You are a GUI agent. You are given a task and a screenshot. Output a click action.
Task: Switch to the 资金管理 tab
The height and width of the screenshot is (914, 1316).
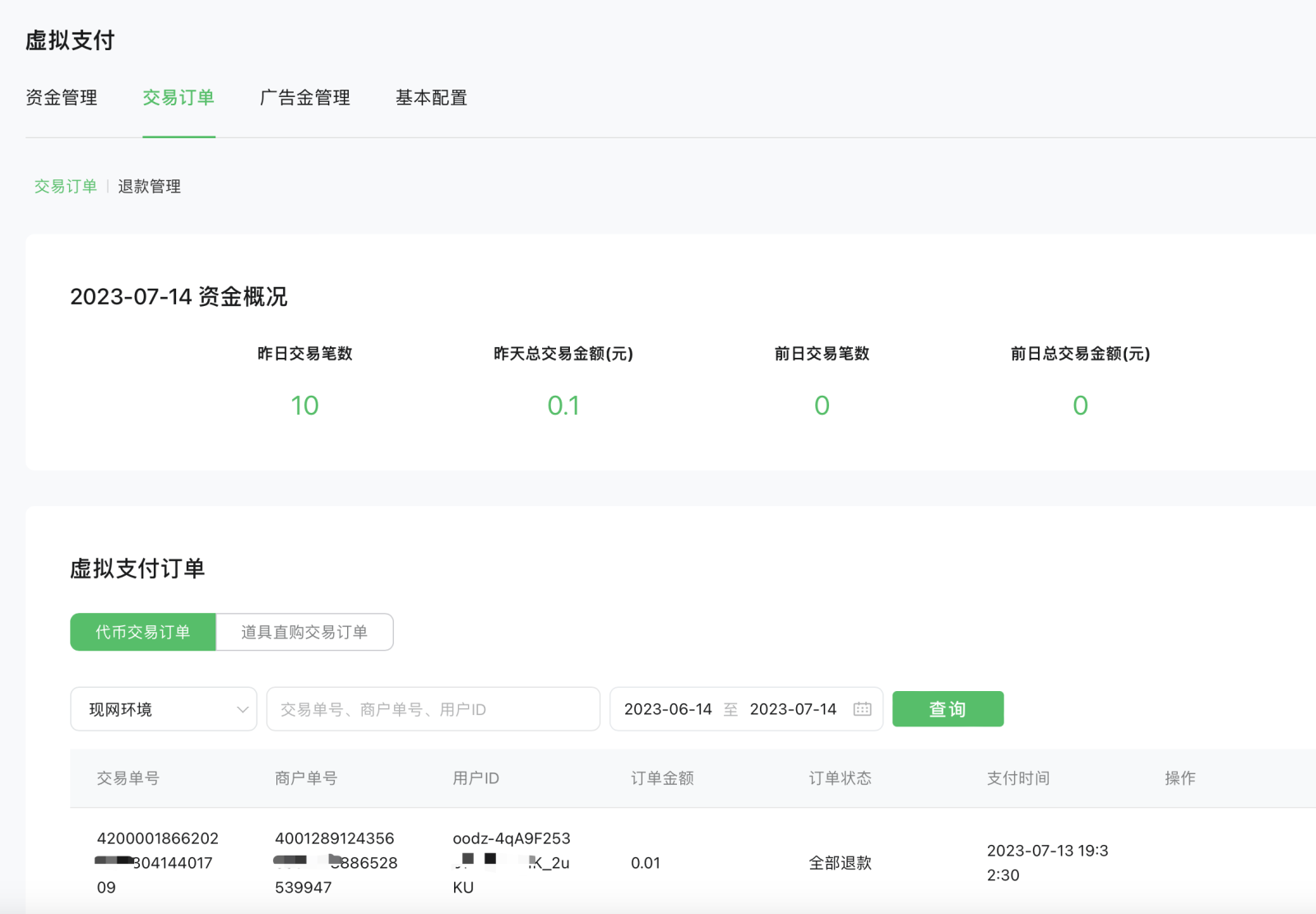pyautogui.click(x=62, y=98)
